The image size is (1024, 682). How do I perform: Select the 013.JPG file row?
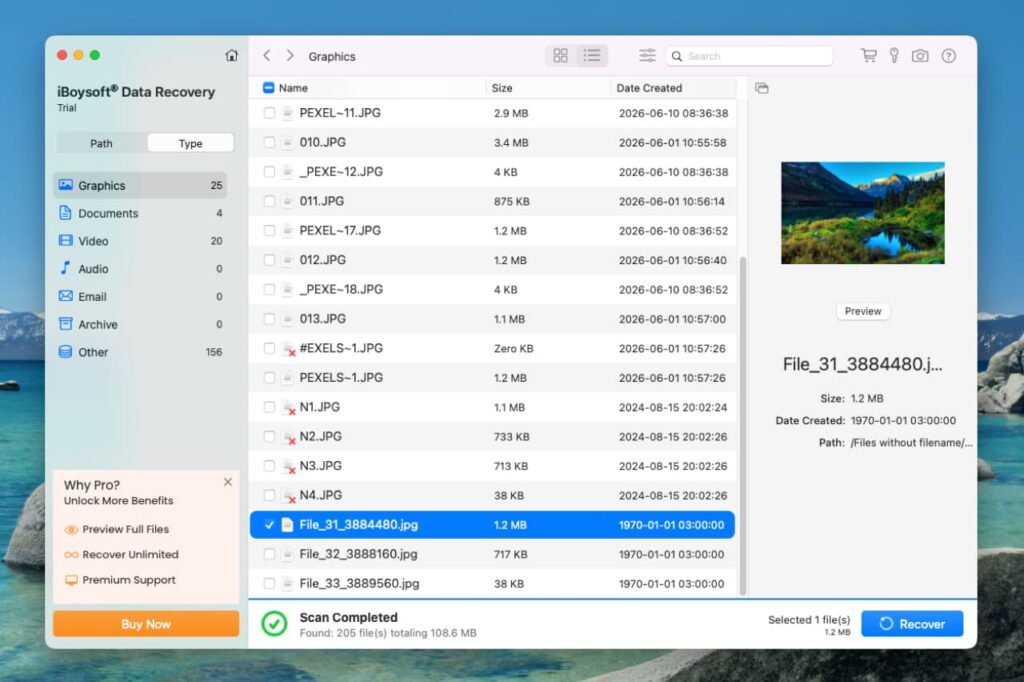click(492, 319)
